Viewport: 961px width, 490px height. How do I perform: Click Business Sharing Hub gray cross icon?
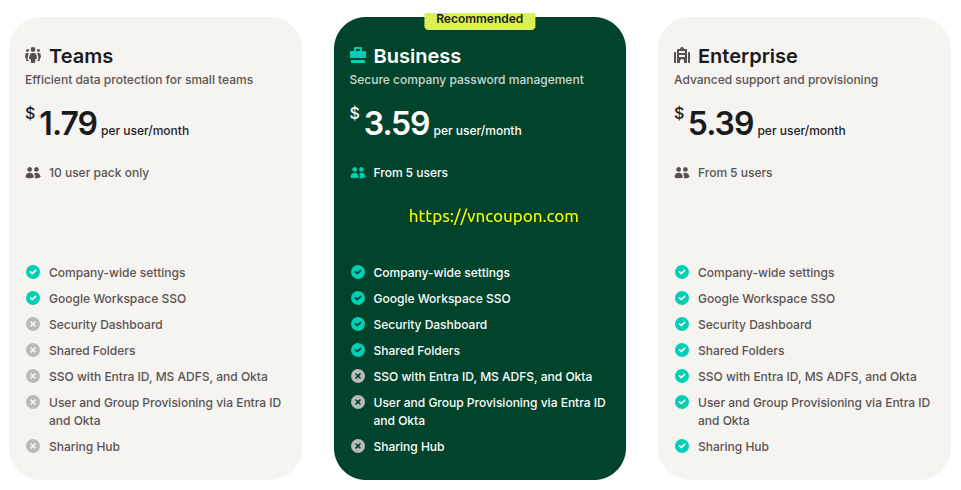point(358,447)
